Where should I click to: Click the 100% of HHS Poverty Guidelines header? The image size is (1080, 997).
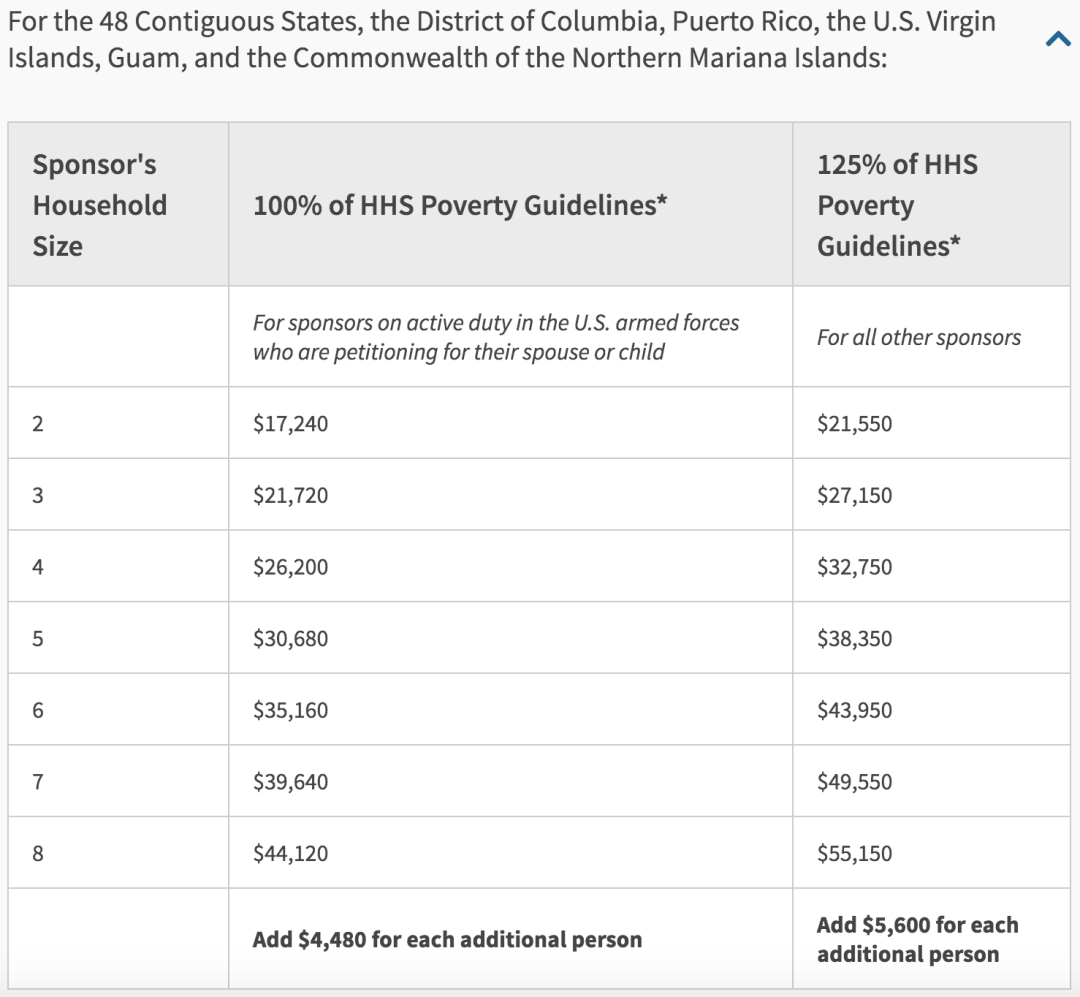click(460, 205)
